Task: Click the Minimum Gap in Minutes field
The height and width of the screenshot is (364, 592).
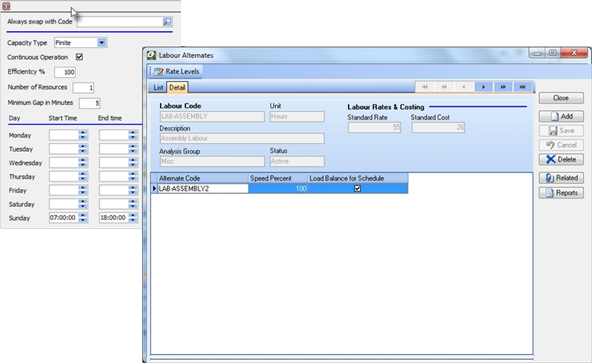Action: point(89,103)
